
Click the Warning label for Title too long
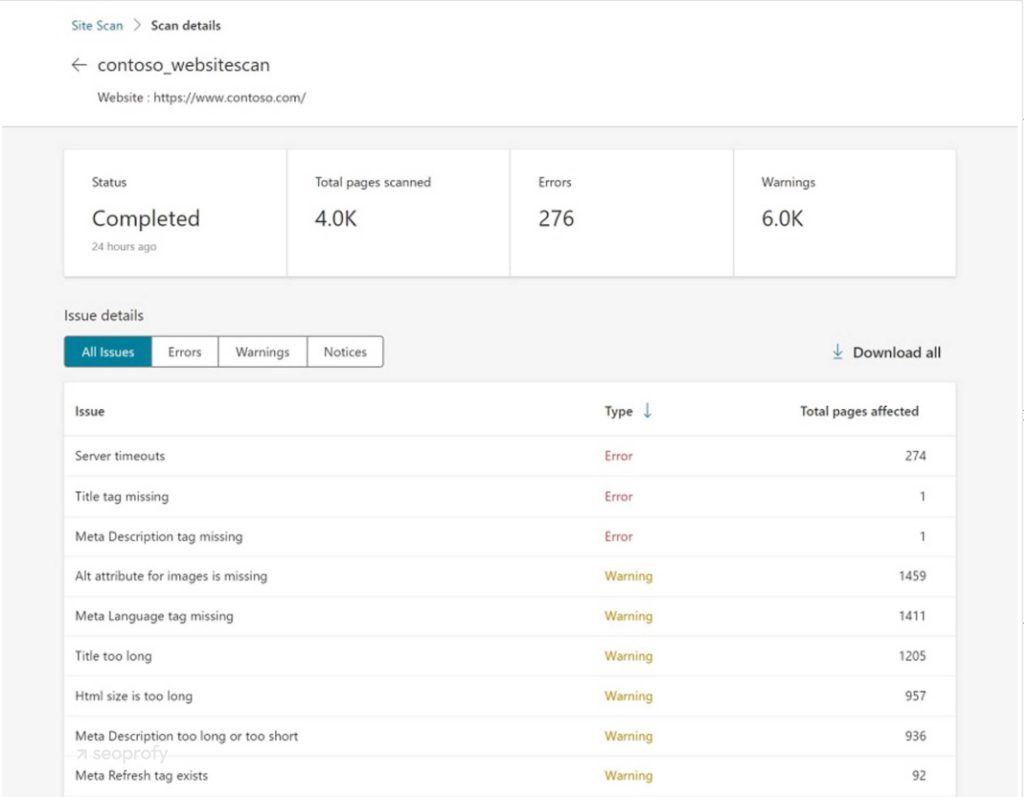628,656
